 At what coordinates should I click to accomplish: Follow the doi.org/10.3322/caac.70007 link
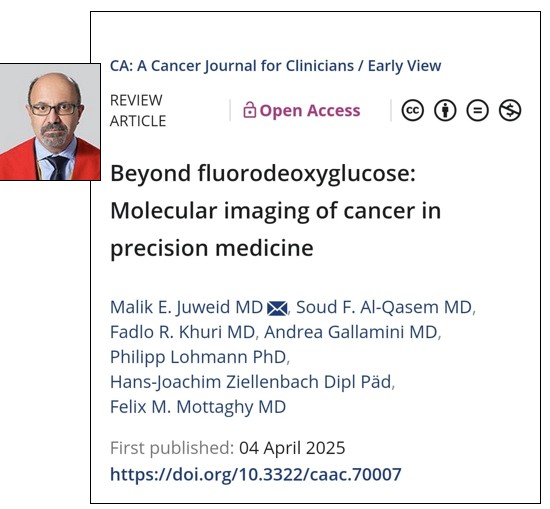[256, 474]
